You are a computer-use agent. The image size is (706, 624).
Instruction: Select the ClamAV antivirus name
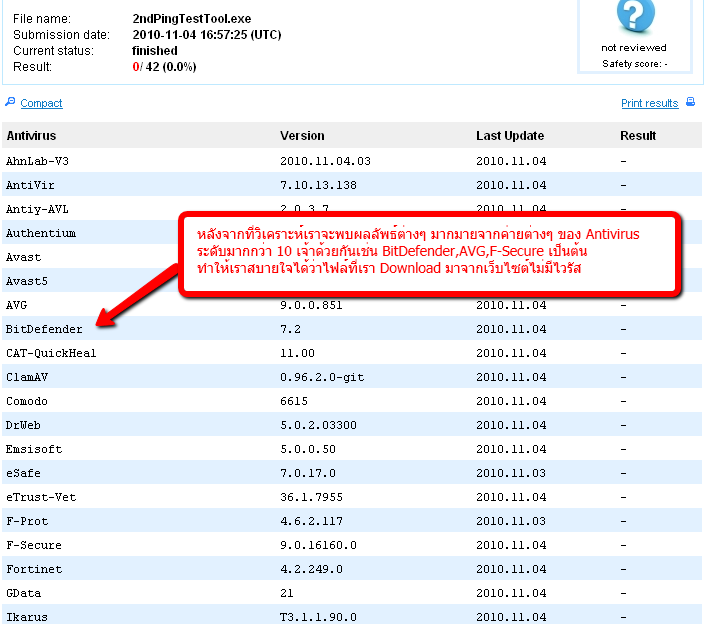click(x=27, y=377)
